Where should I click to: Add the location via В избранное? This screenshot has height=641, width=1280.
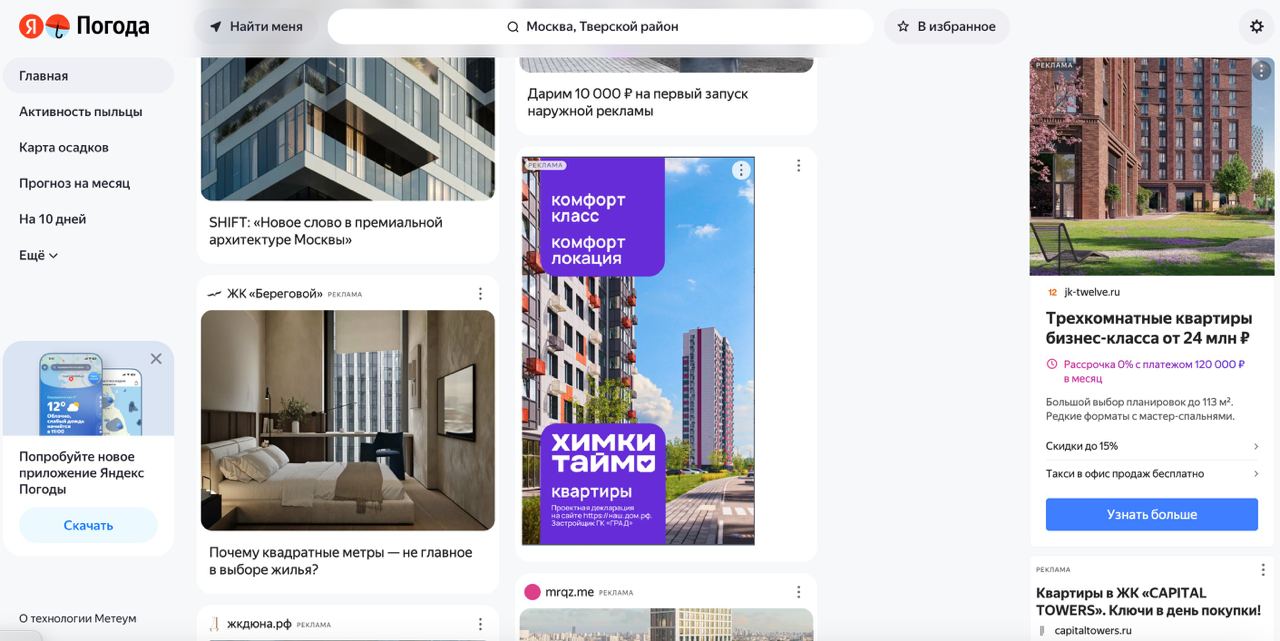(946, 26)
